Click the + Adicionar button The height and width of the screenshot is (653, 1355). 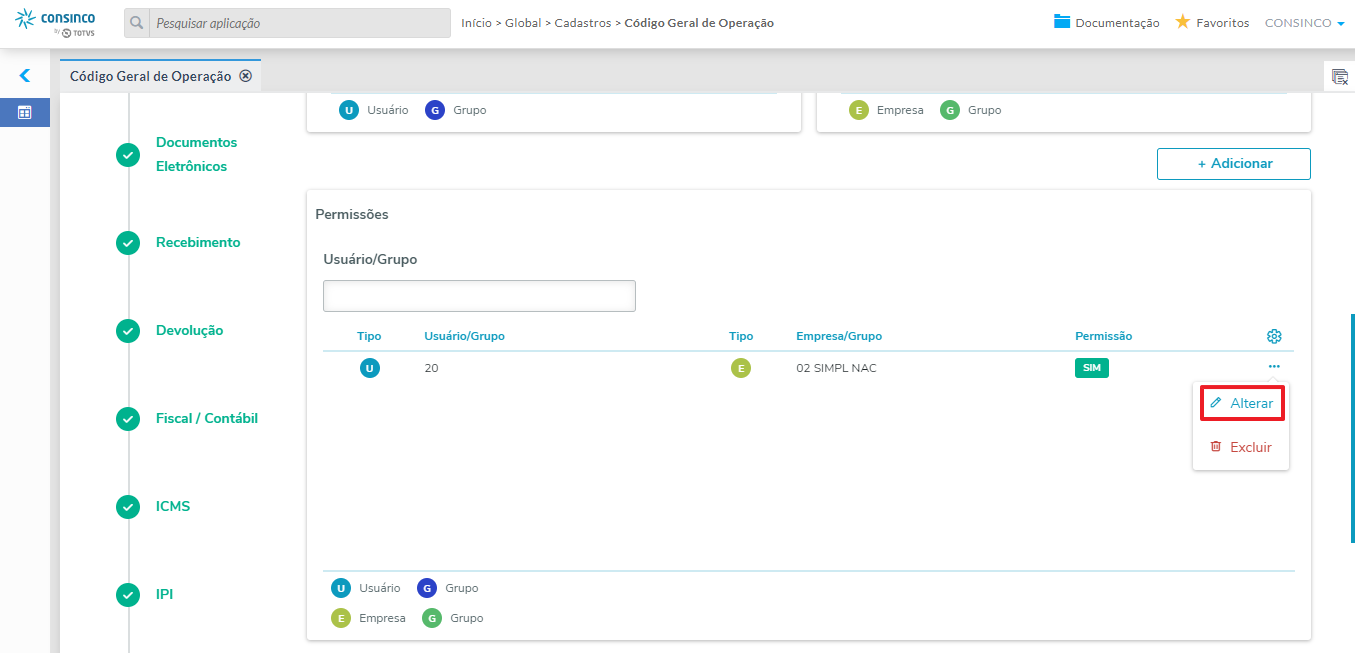click(x=1233, y=163)
